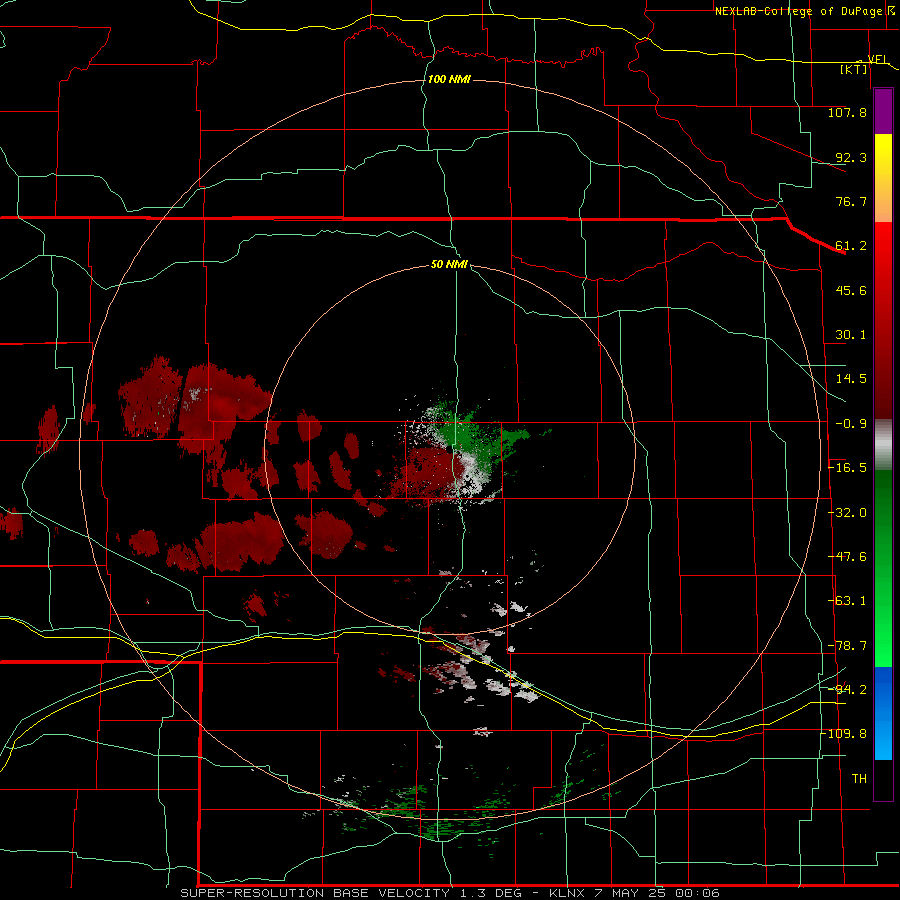Click the -32.0 velocity scale label
Viewport: 900px width, 900px height.
(x=847, y=513)
